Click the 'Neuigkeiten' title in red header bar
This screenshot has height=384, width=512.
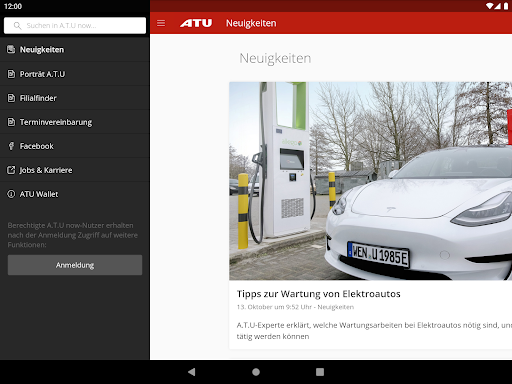251,23
